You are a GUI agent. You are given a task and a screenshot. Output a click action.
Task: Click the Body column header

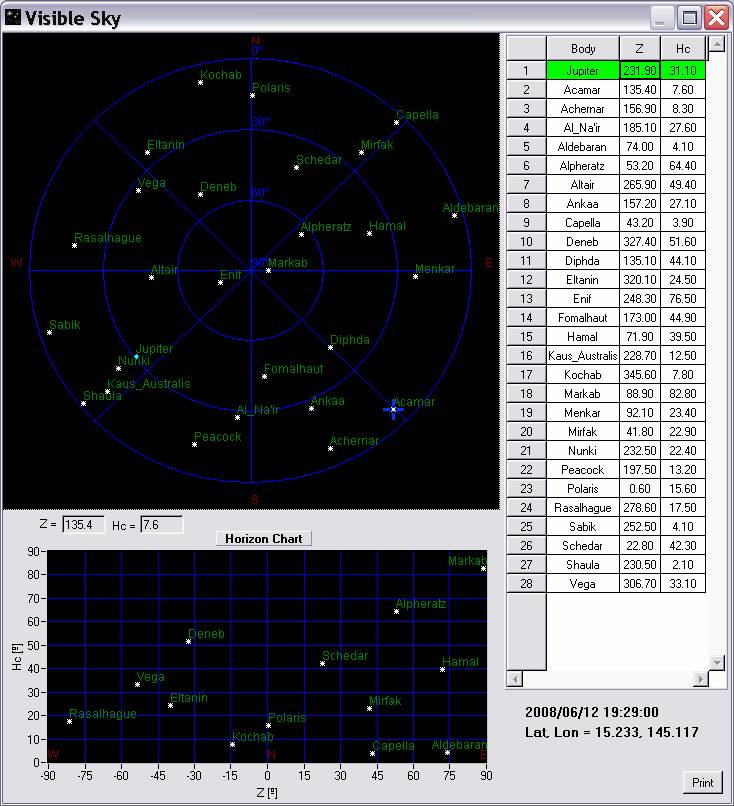click(583, 48)
